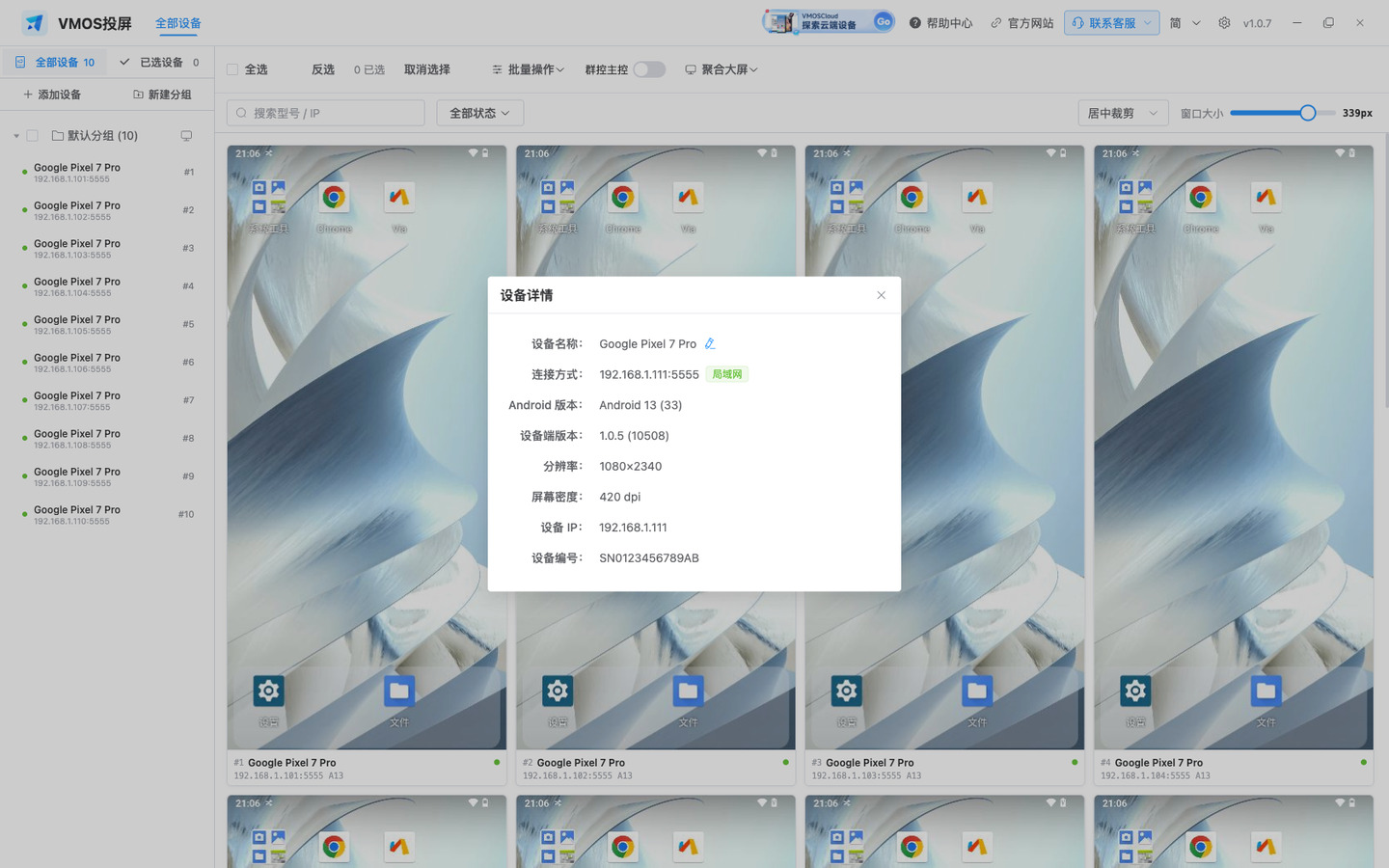Viewport: 1389px width, 868px height.
Task: Open Chrome on device #3 screen
Action: (912, 198)
